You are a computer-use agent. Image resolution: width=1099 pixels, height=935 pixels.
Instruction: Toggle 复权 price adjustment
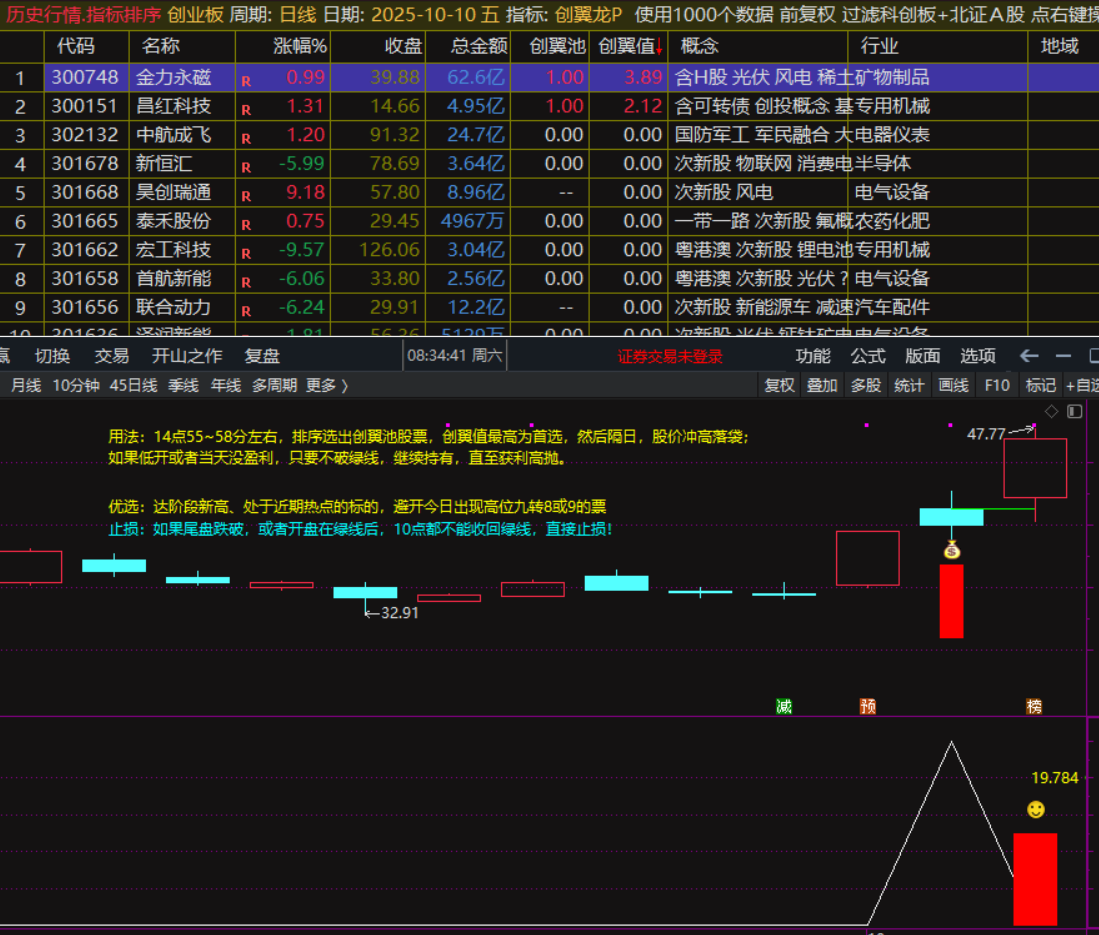pos(779,385)
